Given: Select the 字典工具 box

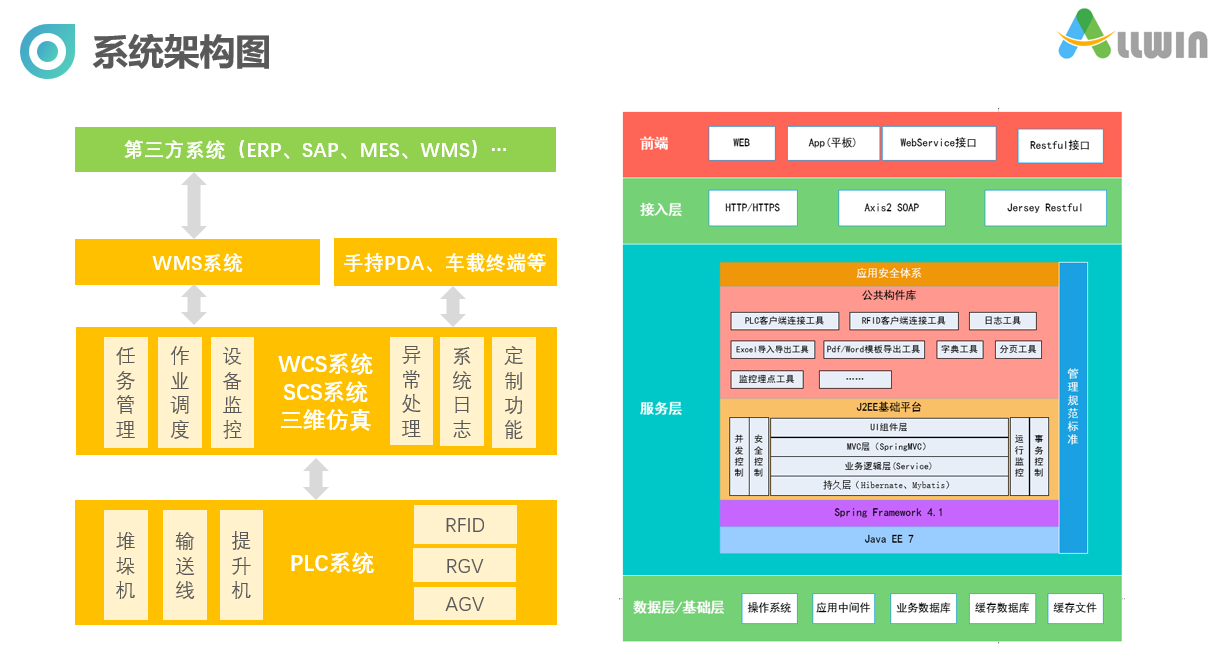Looking at the screenshot, I should [959, 350].
